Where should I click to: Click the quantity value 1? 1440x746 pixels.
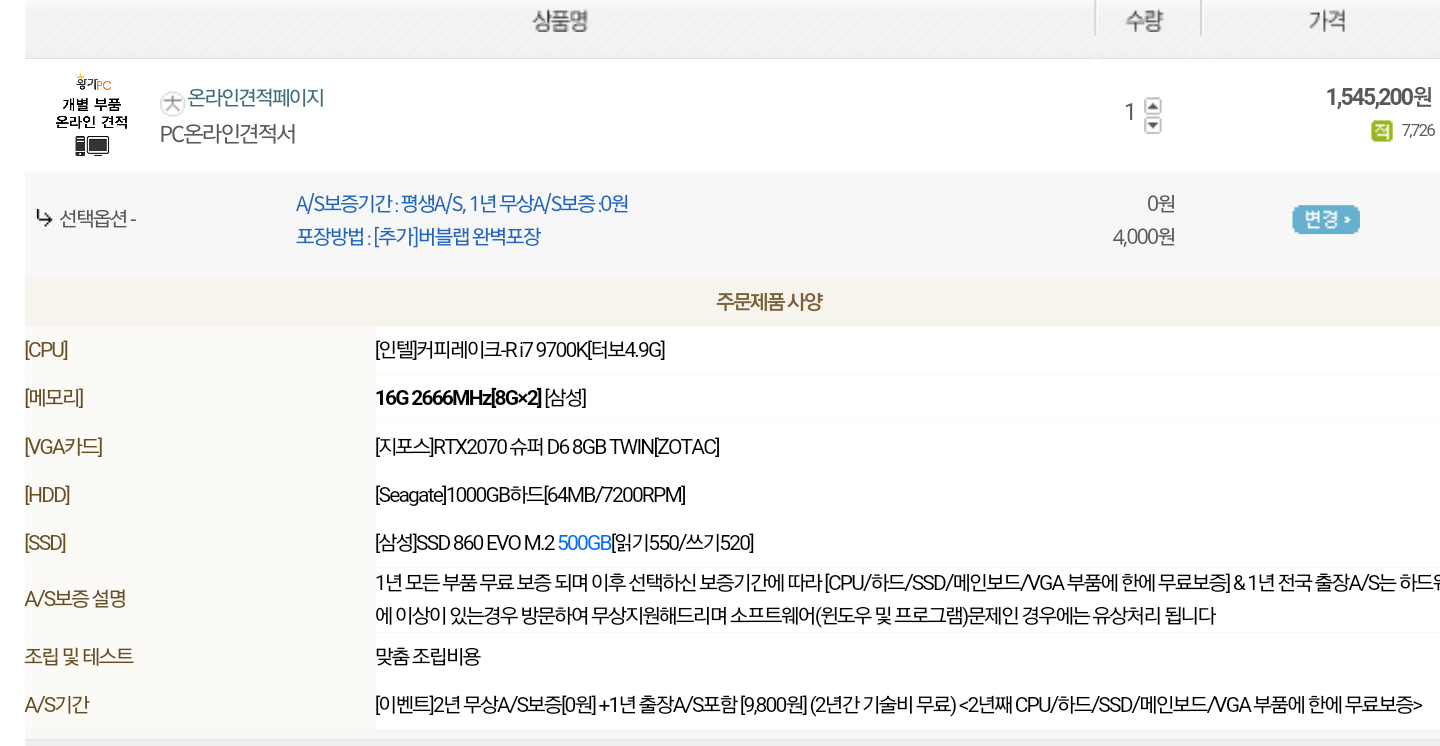click(x=1130, y=113)
